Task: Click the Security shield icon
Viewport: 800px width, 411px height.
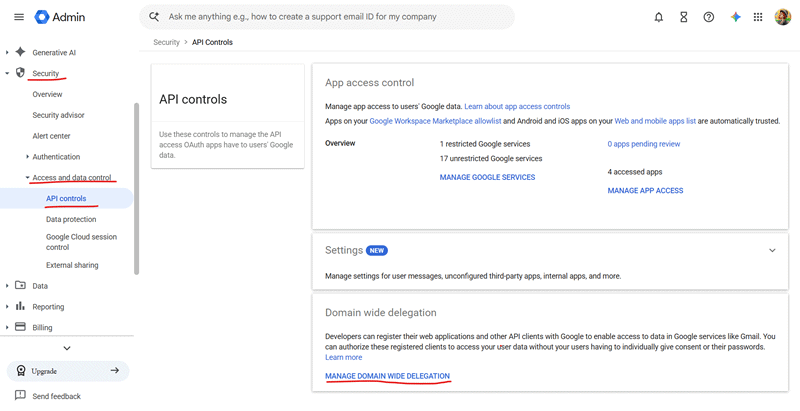Action: coord(20,72)
